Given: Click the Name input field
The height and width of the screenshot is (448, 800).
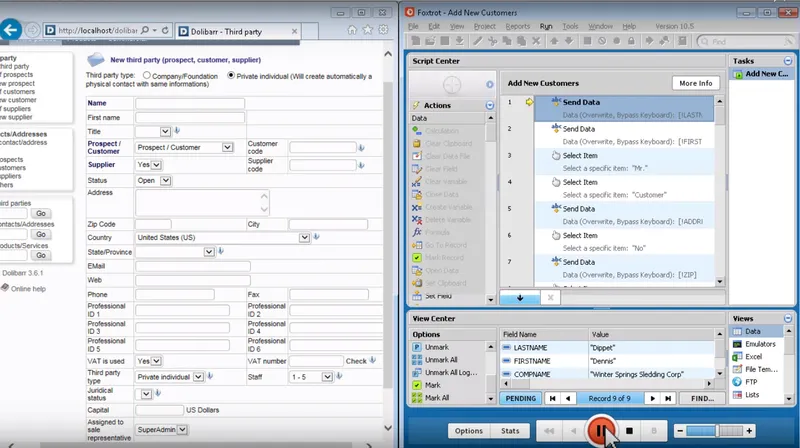Looking at the screenshot, I should pyautogui.click(x=190, y=103).
